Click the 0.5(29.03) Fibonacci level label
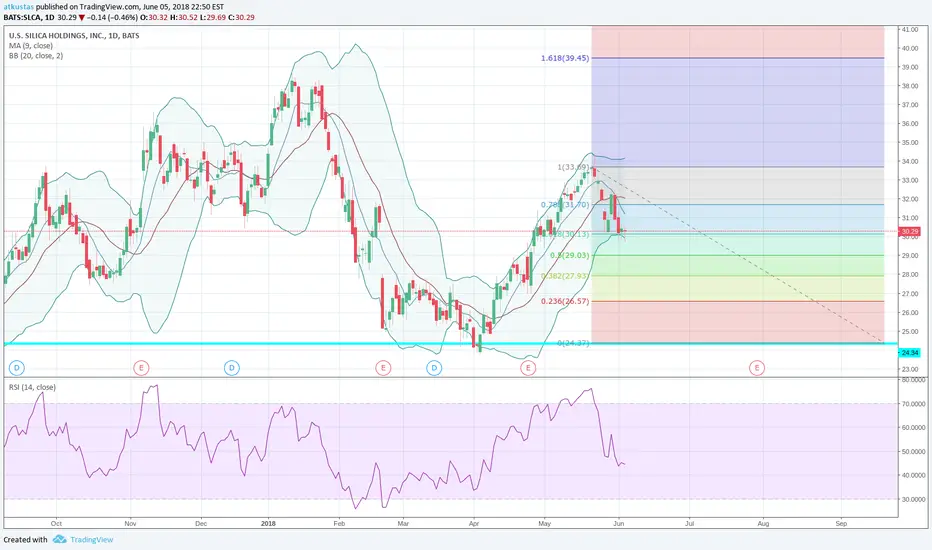Viewport: 932px width, 550px height. click(569, 255)
